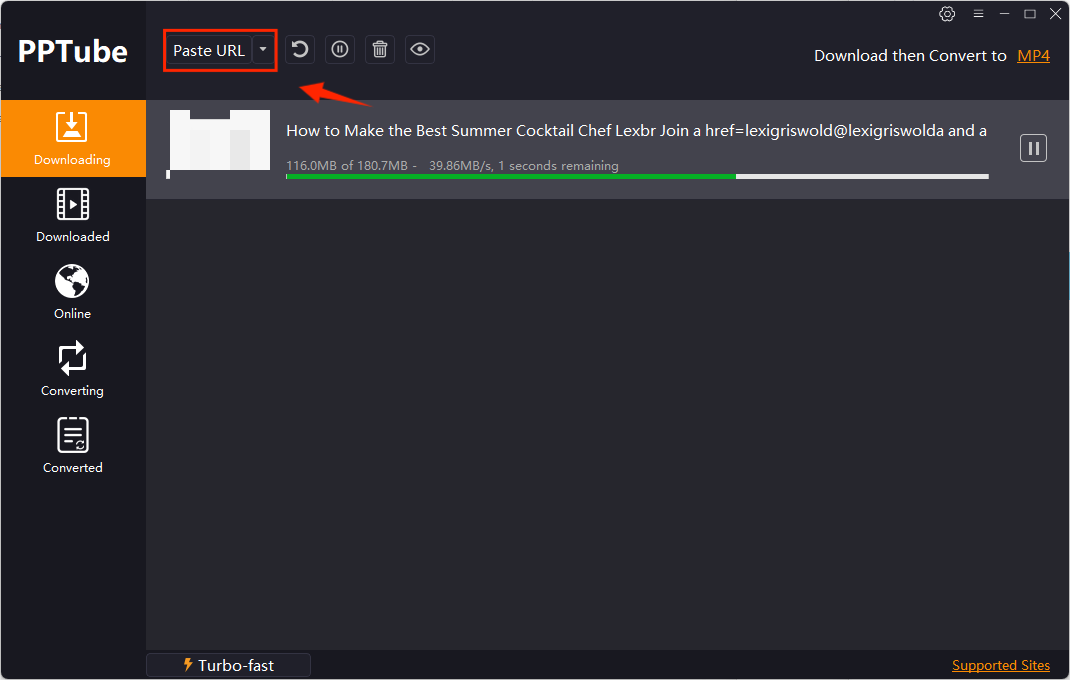Viewport: 1070px width, 680px height.
Task: Click the trash delete icon
Action: click(x=380, y=50)
